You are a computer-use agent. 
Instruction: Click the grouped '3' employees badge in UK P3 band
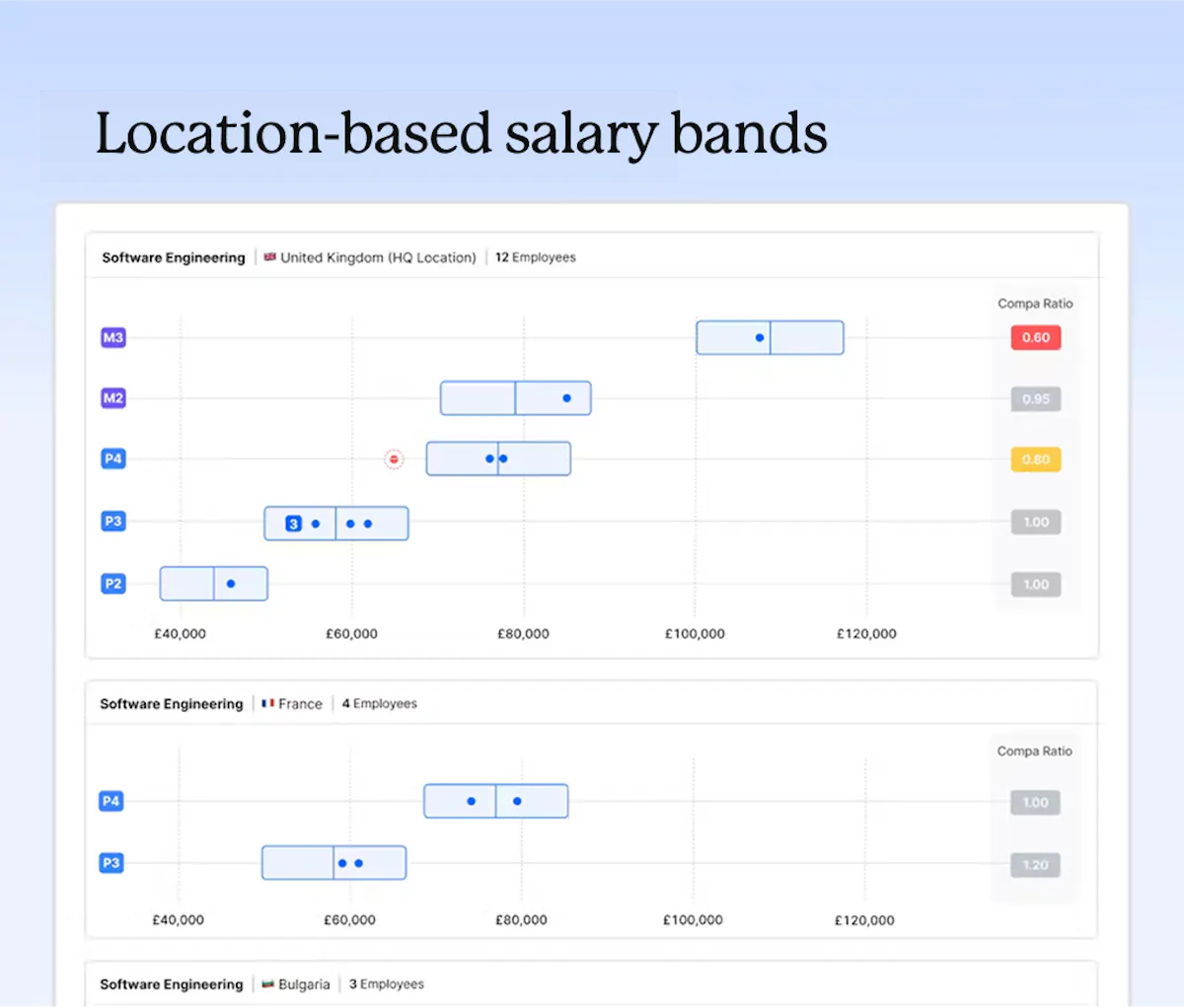point(293,524)
